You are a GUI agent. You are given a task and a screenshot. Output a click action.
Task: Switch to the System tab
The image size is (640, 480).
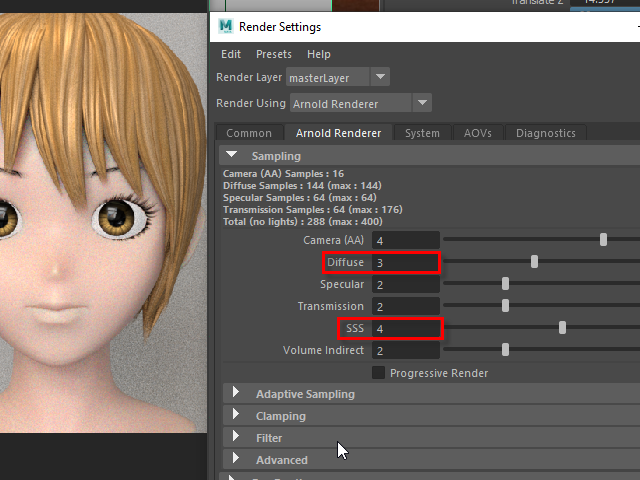422,133
